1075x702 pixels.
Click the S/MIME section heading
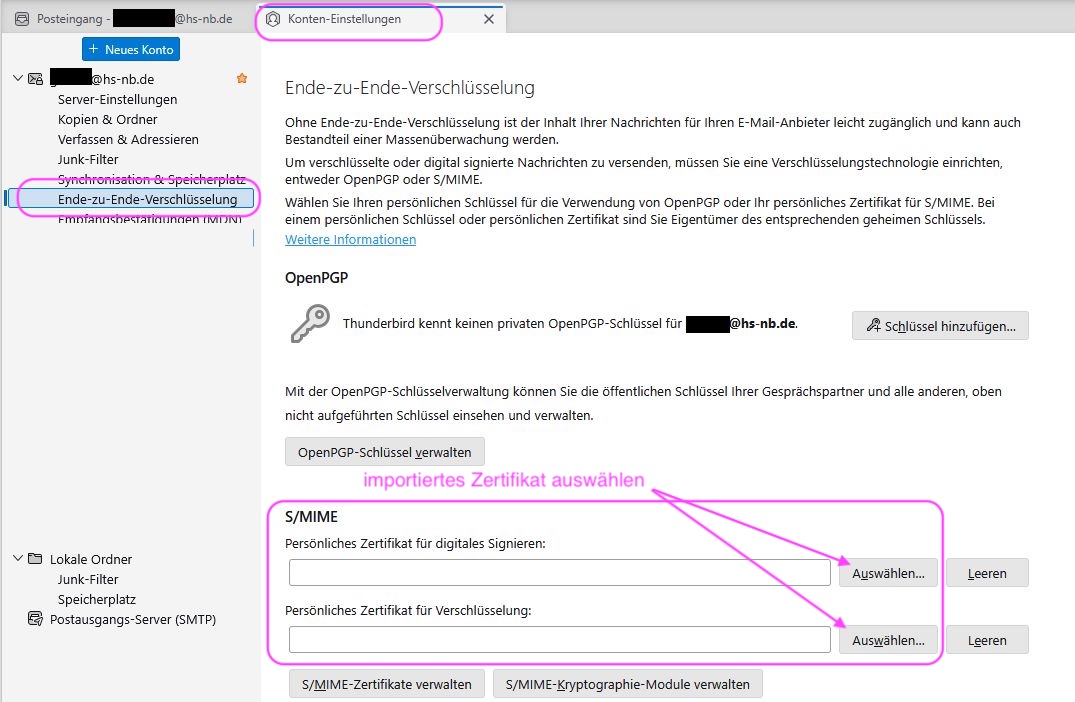312,516
